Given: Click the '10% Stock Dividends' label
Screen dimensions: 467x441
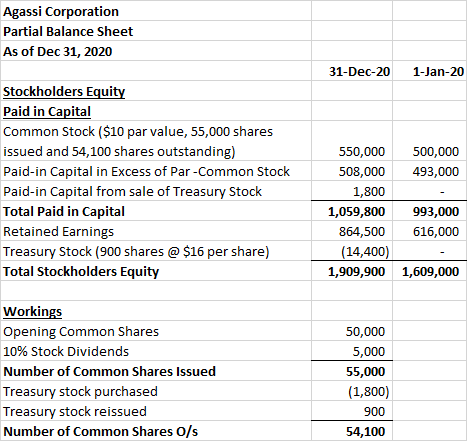Looking at the screenshot, I should point(66,352).
